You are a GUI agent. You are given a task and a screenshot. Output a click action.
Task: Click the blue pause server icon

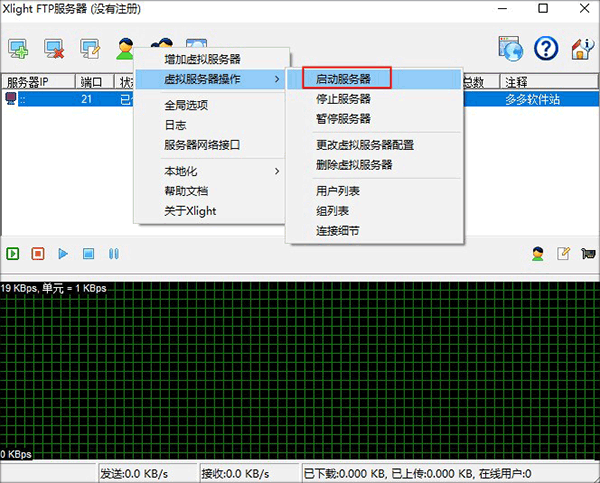click(x=114, y=253)
